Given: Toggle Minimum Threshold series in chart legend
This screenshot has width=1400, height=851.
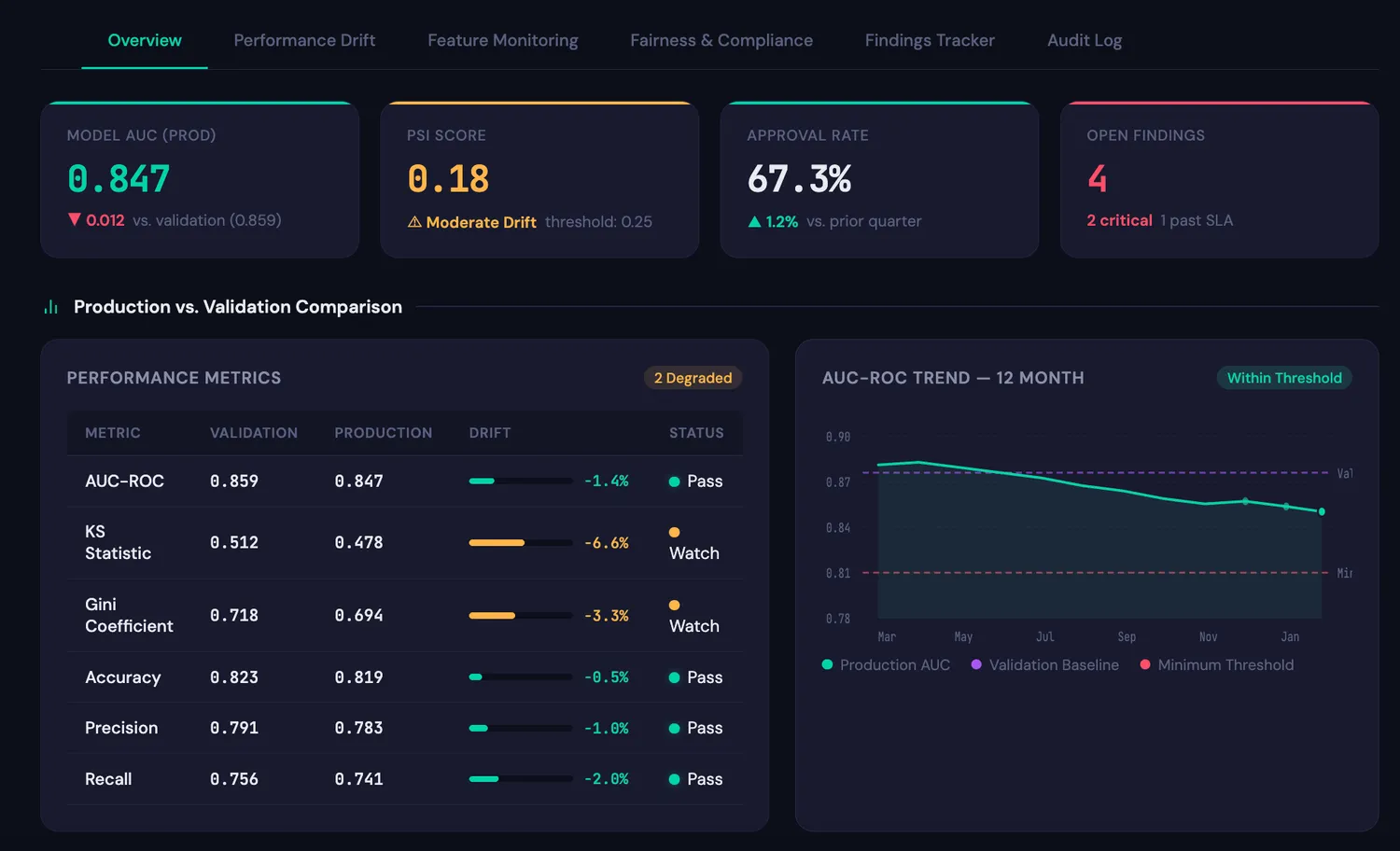Looking at the screenshot, I should pos(1216,664).
